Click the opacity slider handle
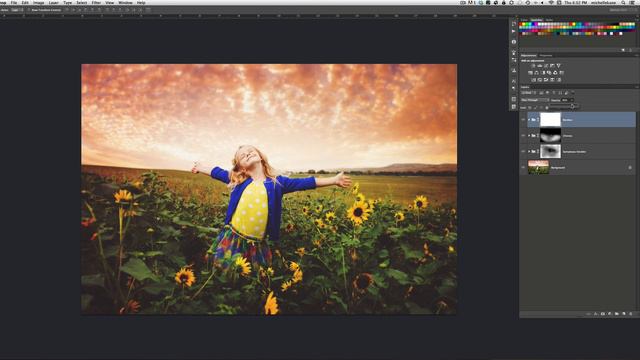This screenshot has width=640, height=360. (x=572, y=106)
